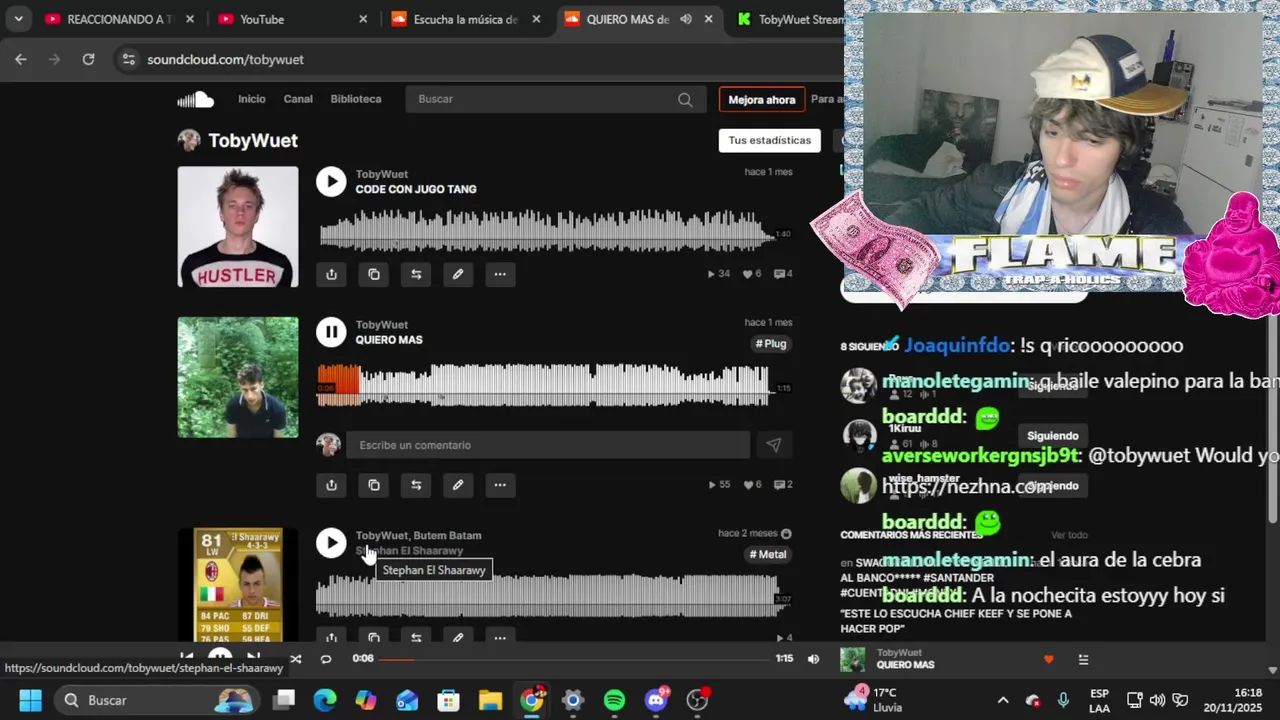This screenshot has width=1280, height=720.
Task: Open TobyWuet profile avatar by the name
Action: (x=189, y=140)
